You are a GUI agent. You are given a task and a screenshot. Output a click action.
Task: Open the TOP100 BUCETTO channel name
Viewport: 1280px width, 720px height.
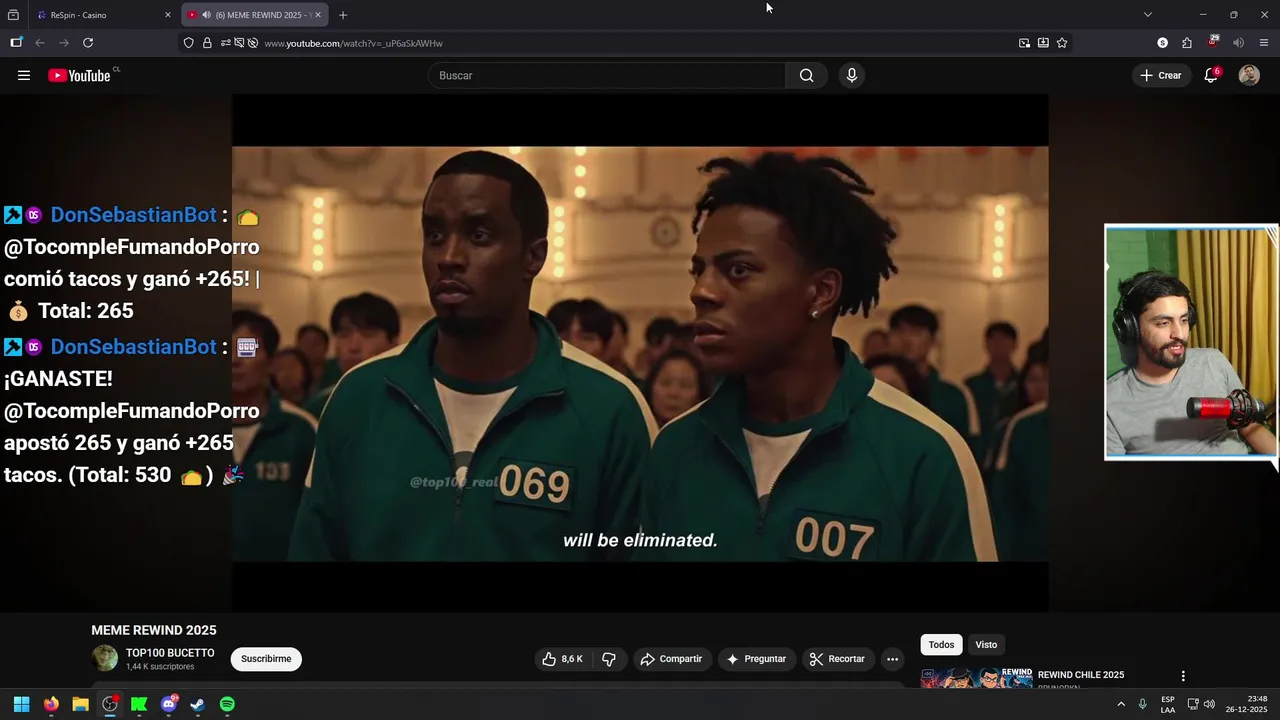tap(170, 653)
